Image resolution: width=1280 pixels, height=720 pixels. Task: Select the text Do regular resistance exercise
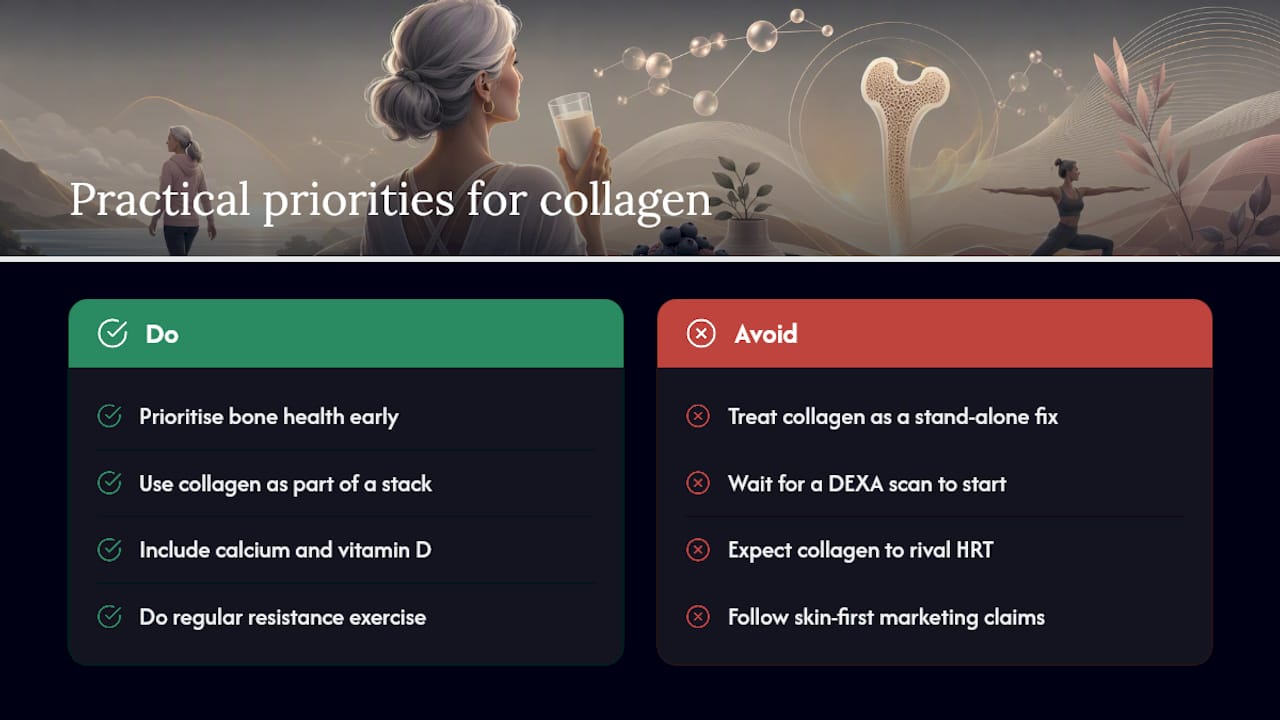point(283,617)
